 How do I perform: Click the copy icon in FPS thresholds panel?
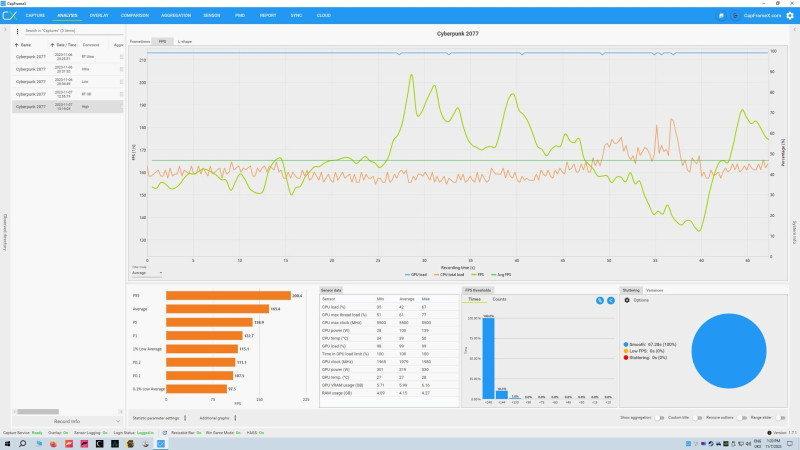coord(600,301)
